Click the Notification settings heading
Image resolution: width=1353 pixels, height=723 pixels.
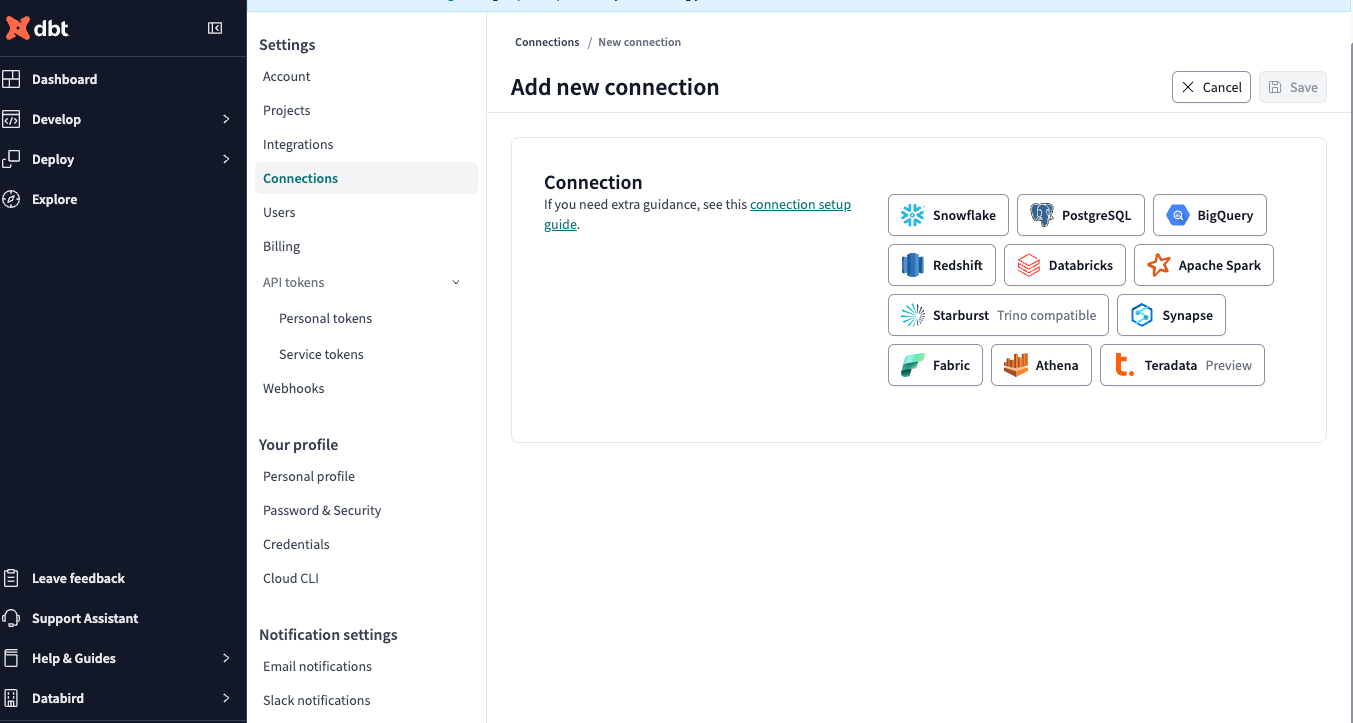[x=328, y=635]
